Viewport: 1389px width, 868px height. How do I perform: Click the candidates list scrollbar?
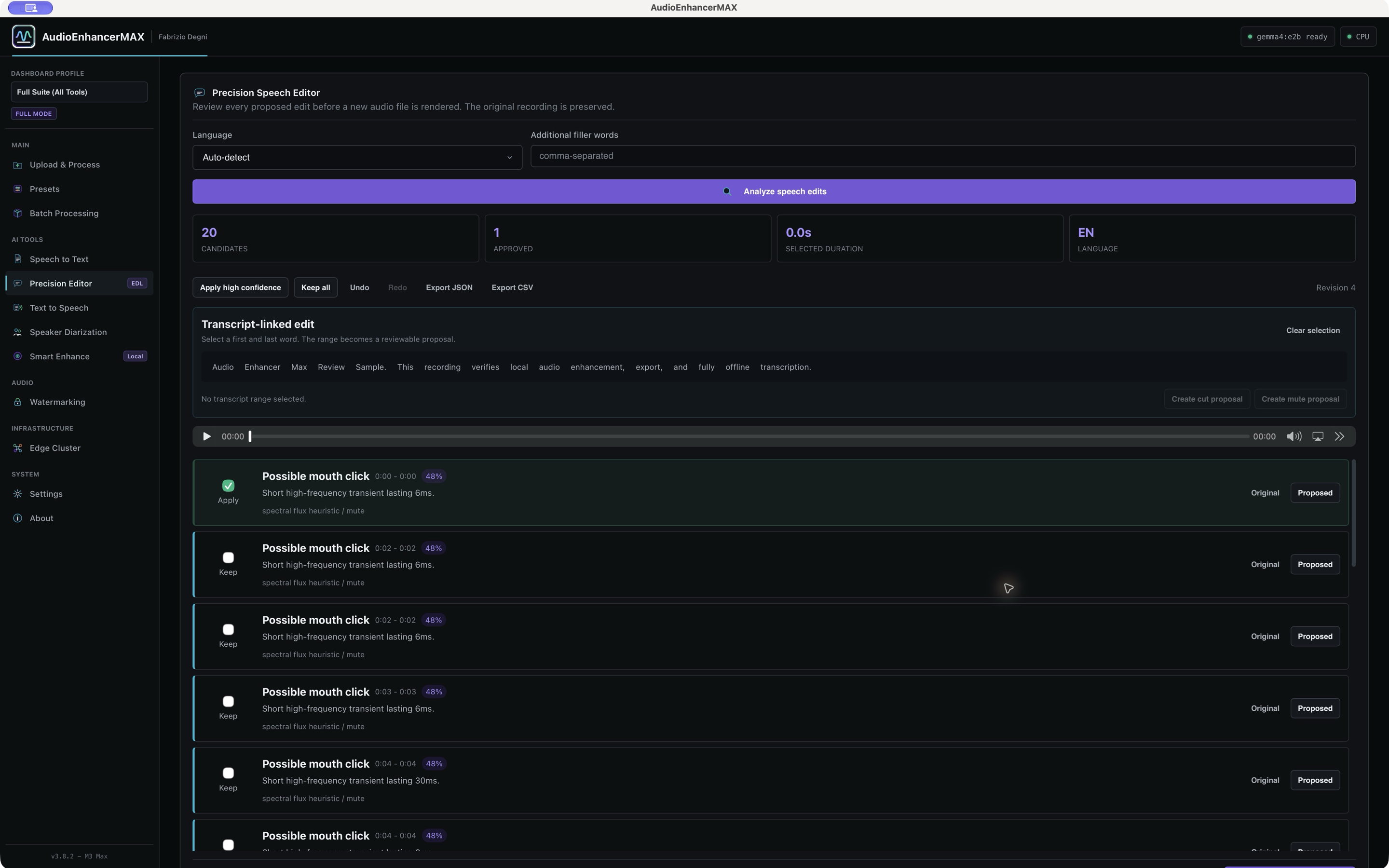click(x=1353, y=514)
